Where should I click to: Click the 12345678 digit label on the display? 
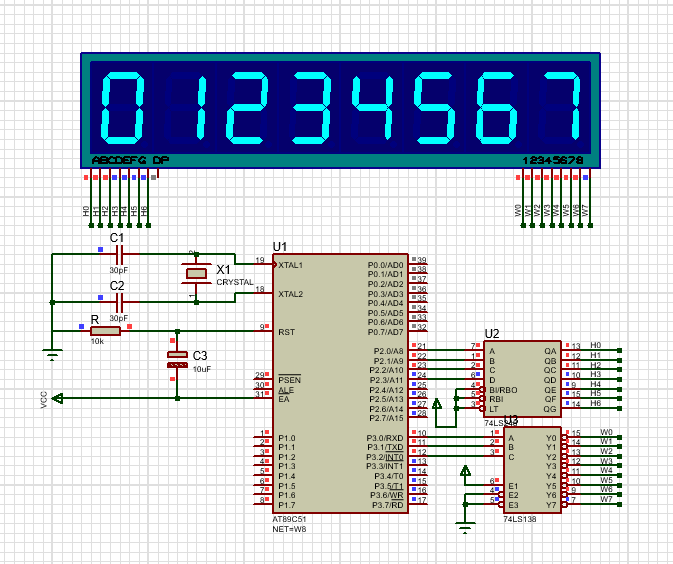click(553, 161)
